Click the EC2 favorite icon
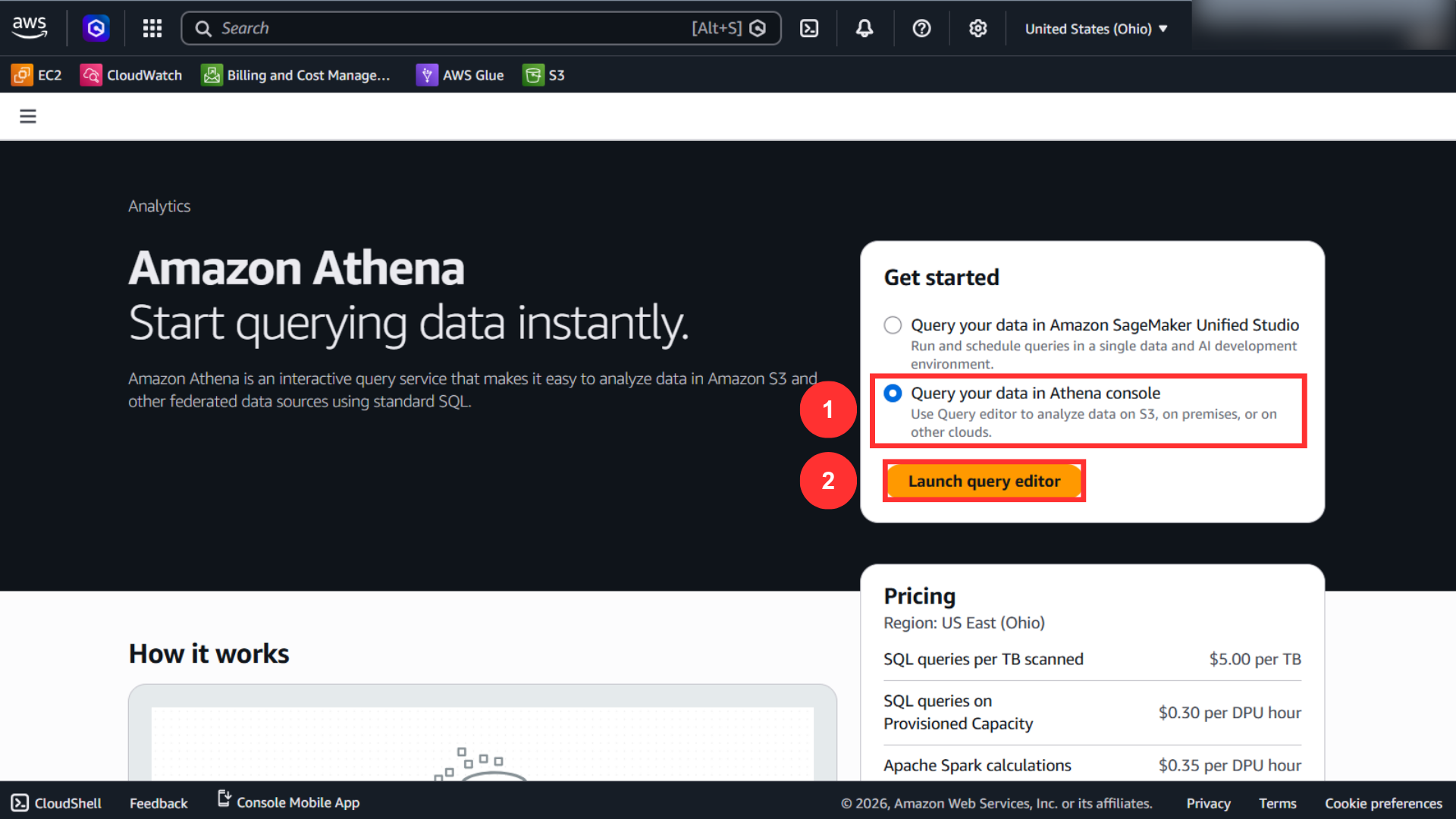This screenshot has width=1456, height=819. point(22,75)
